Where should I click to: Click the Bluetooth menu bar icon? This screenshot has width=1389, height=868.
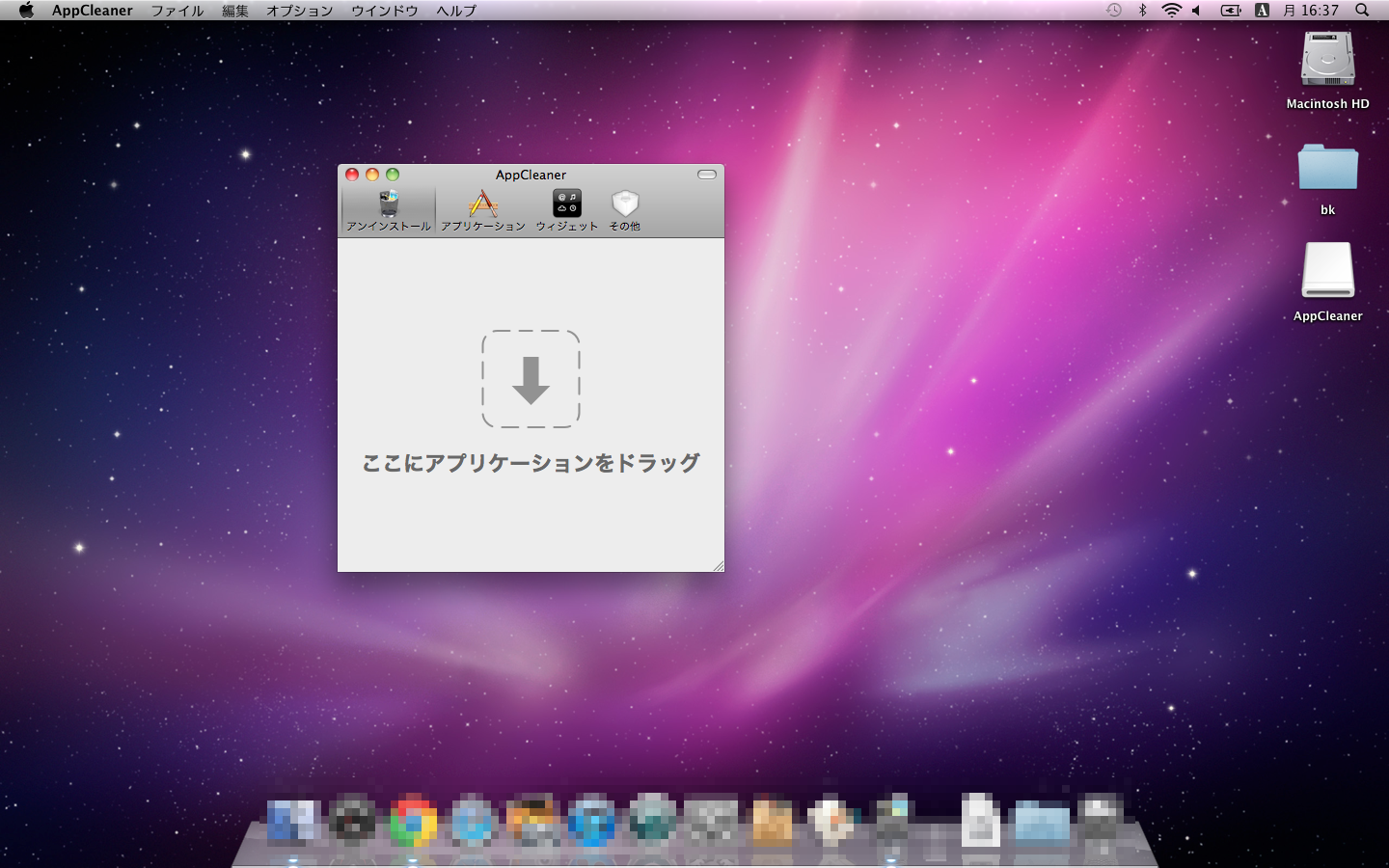1143,11
